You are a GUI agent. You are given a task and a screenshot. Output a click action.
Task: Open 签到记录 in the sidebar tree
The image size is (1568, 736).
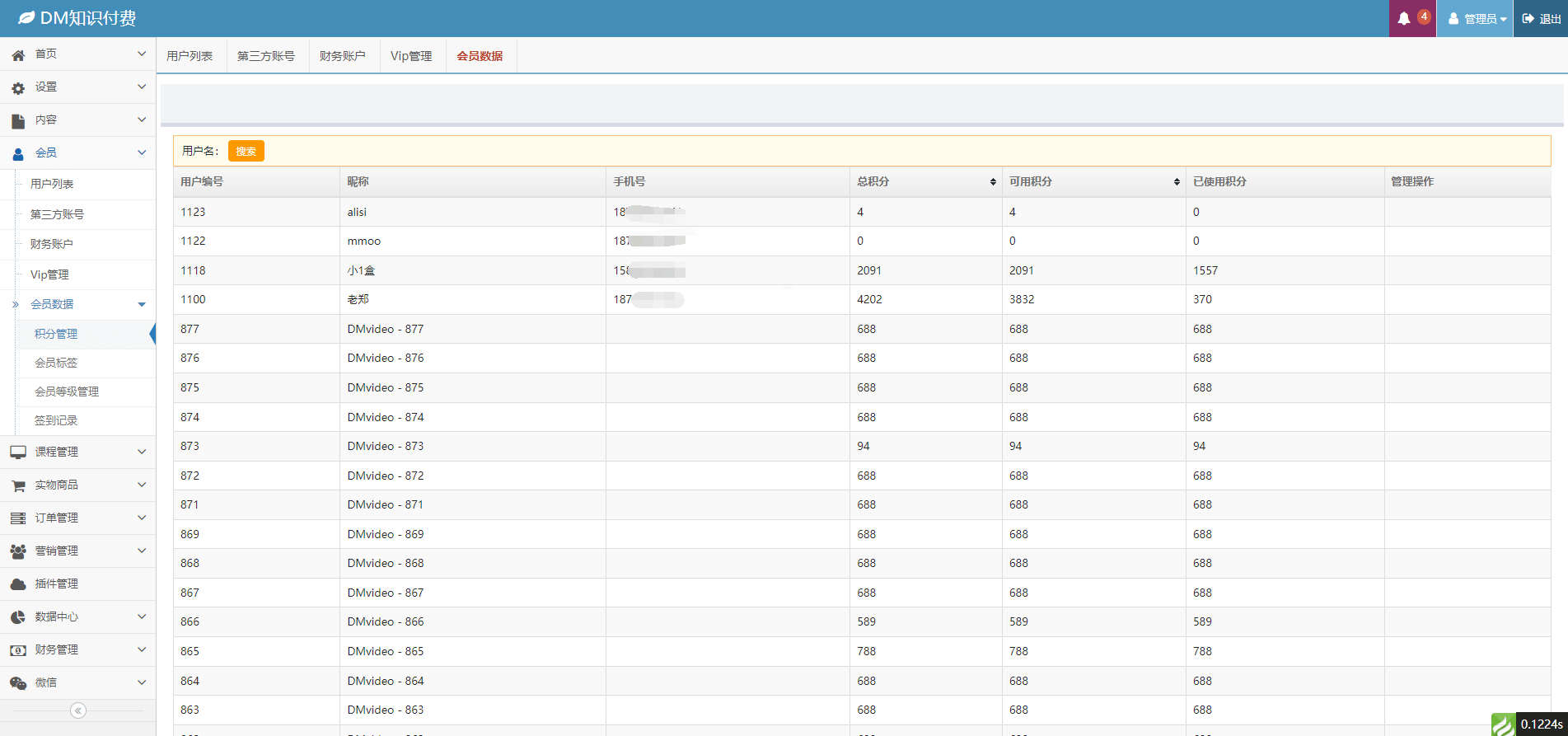[56, 420]
